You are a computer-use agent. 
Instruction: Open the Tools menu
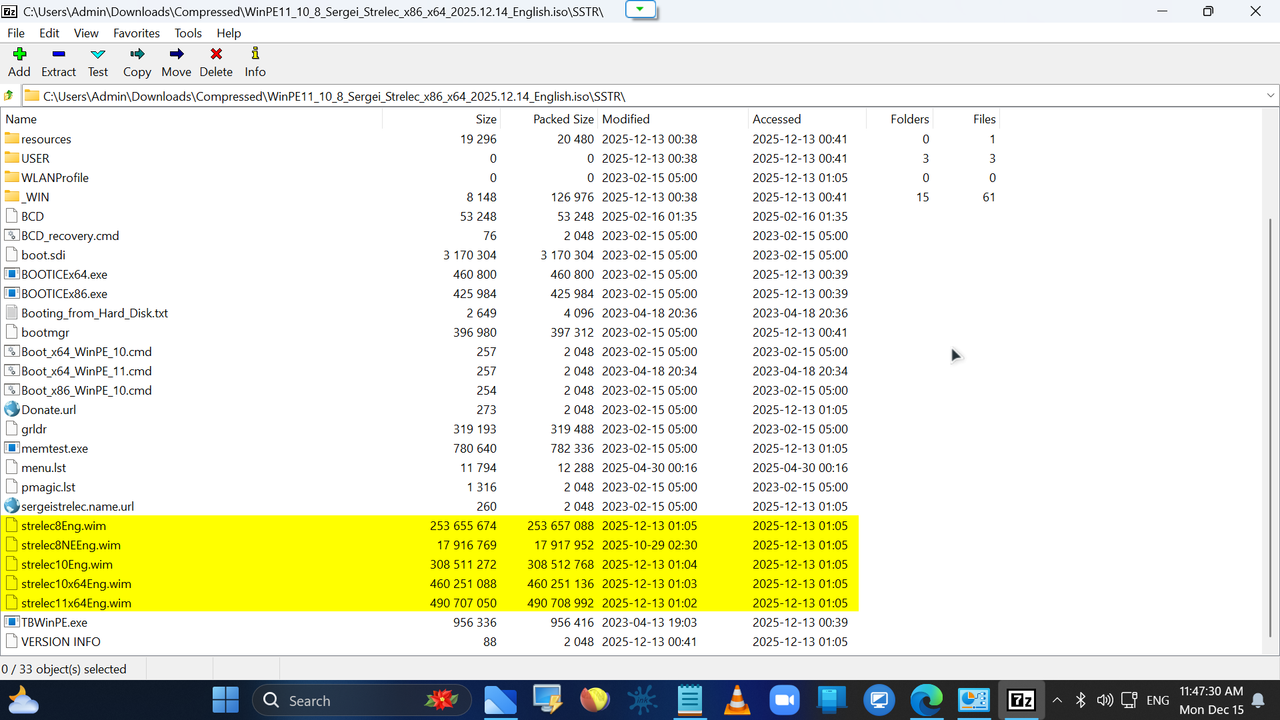coord(188,33)
